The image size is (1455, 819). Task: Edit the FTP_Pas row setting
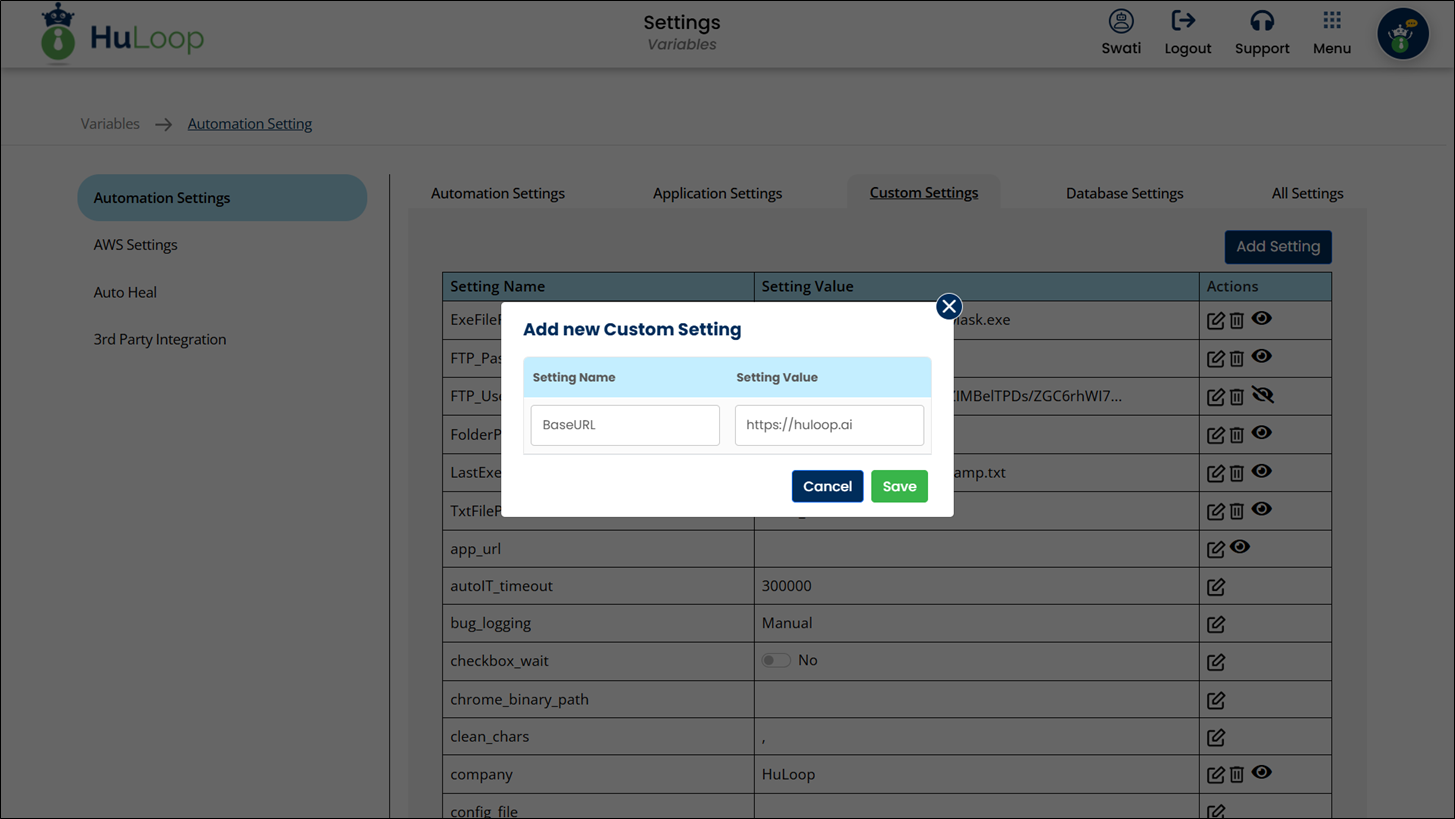pyautogui.click(x=1216, y=358)
